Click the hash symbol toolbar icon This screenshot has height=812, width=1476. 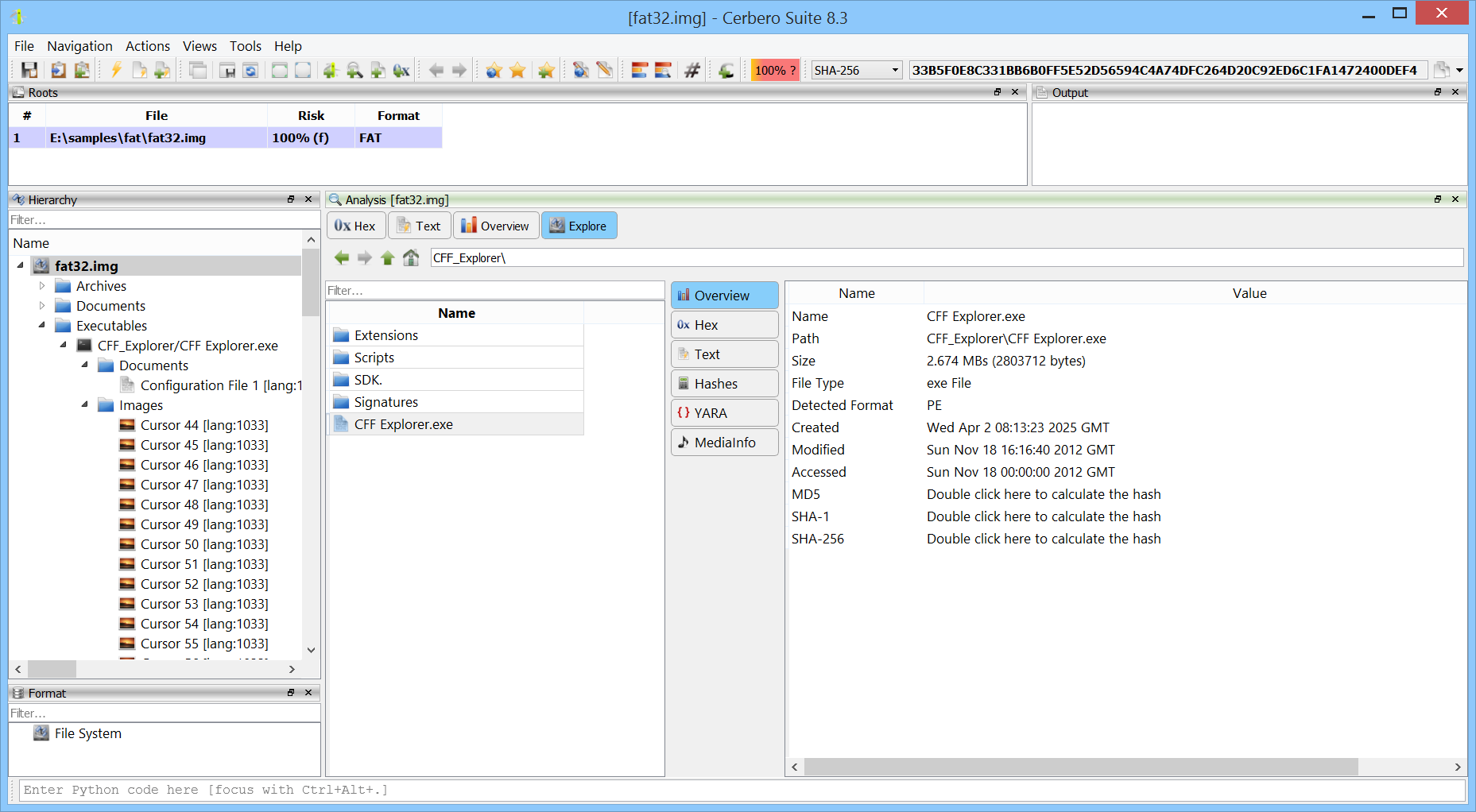tap(692, 70)
